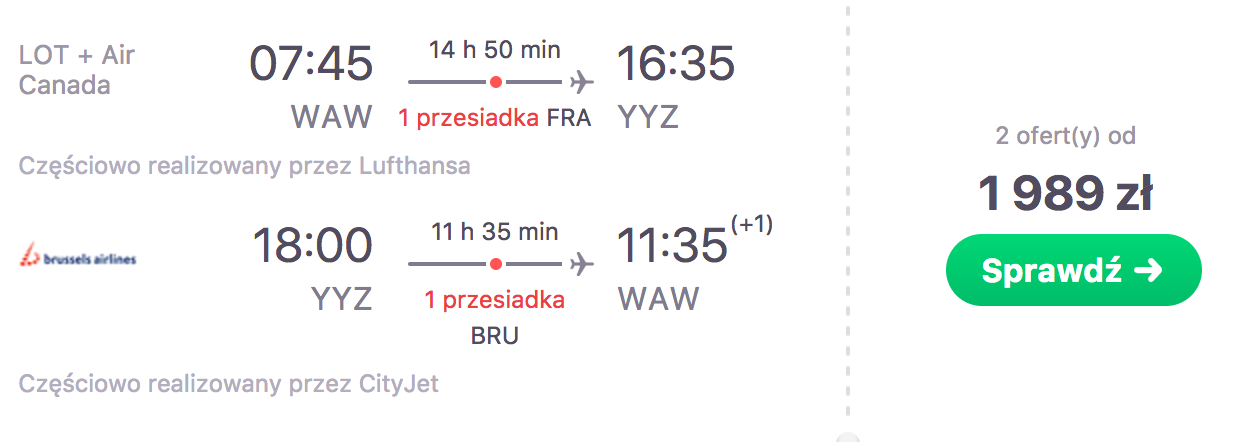The height and width of the screenshot is (442, 1252).
Task: Click the (+1) next-day indicator
Action: coord(752,225)
